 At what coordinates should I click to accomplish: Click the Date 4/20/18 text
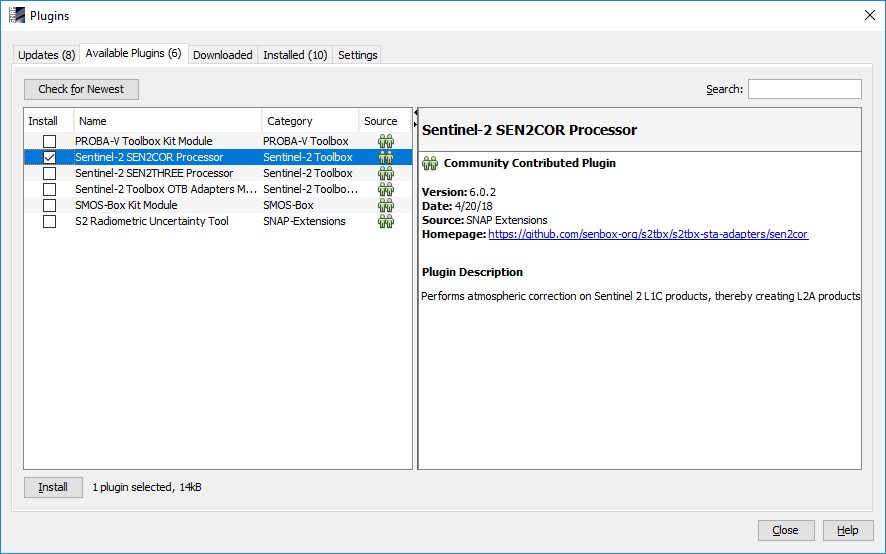click(457, 206)
